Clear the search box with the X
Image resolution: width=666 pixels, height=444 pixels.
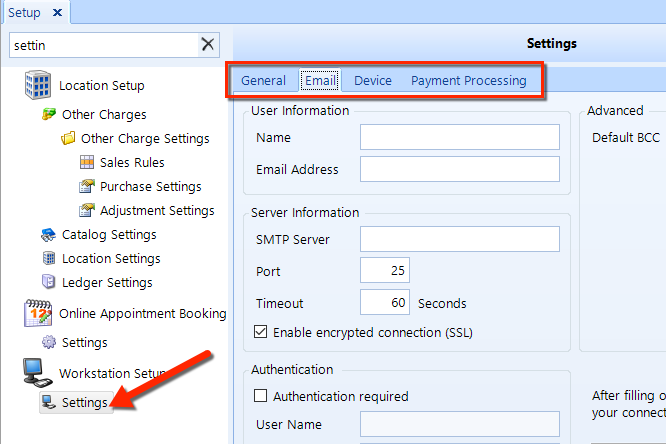click(x=208, y=44)
